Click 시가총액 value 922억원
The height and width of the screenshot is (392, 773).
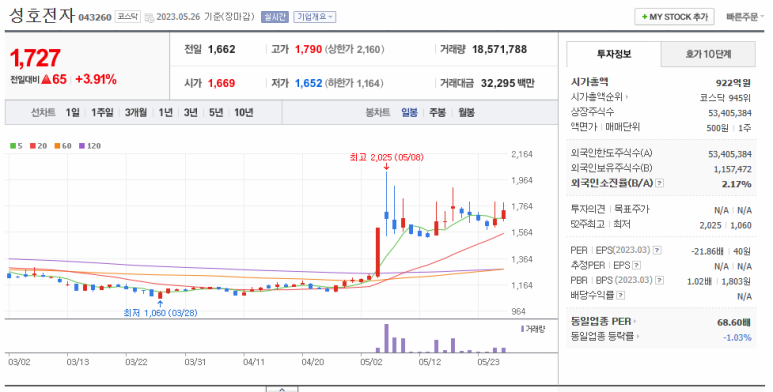click(733, 82)
